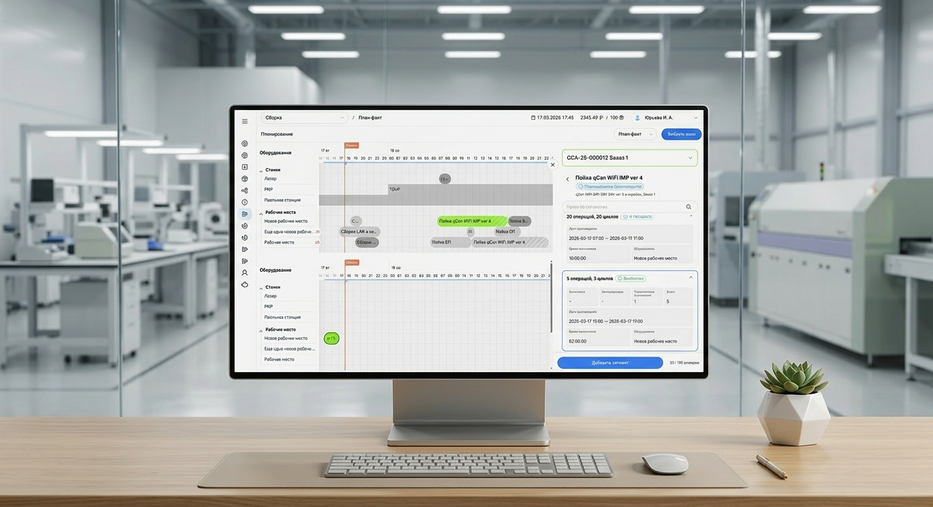Click the Добавить сегмент button

coord(609,363)
